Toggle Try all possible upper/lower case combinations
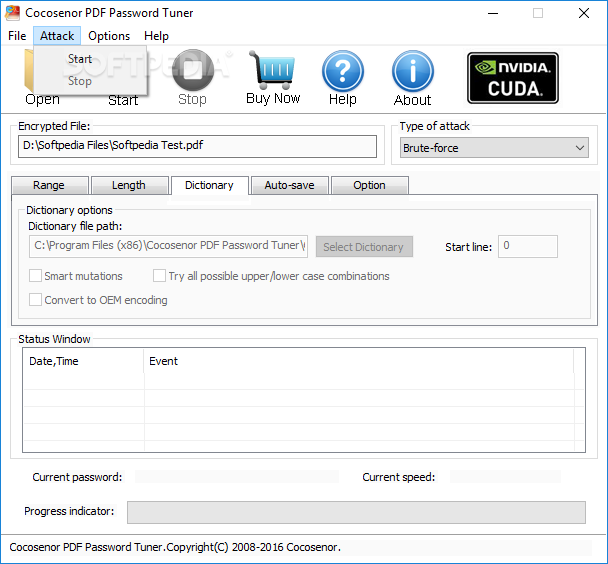Image resolution: width=608 pixels, height=564 pixels. pyautogui.click(x=159, y=276)
